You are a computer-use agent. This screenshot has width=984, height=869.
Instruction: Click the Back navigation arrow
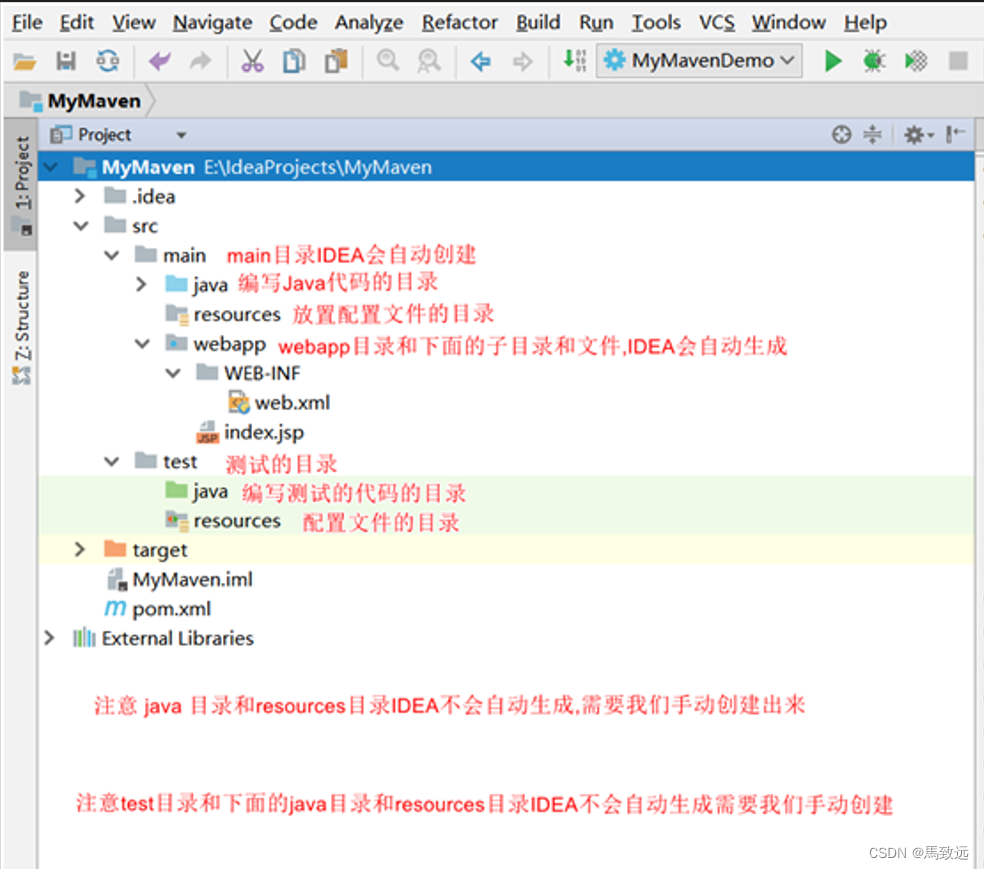point(481,61)
